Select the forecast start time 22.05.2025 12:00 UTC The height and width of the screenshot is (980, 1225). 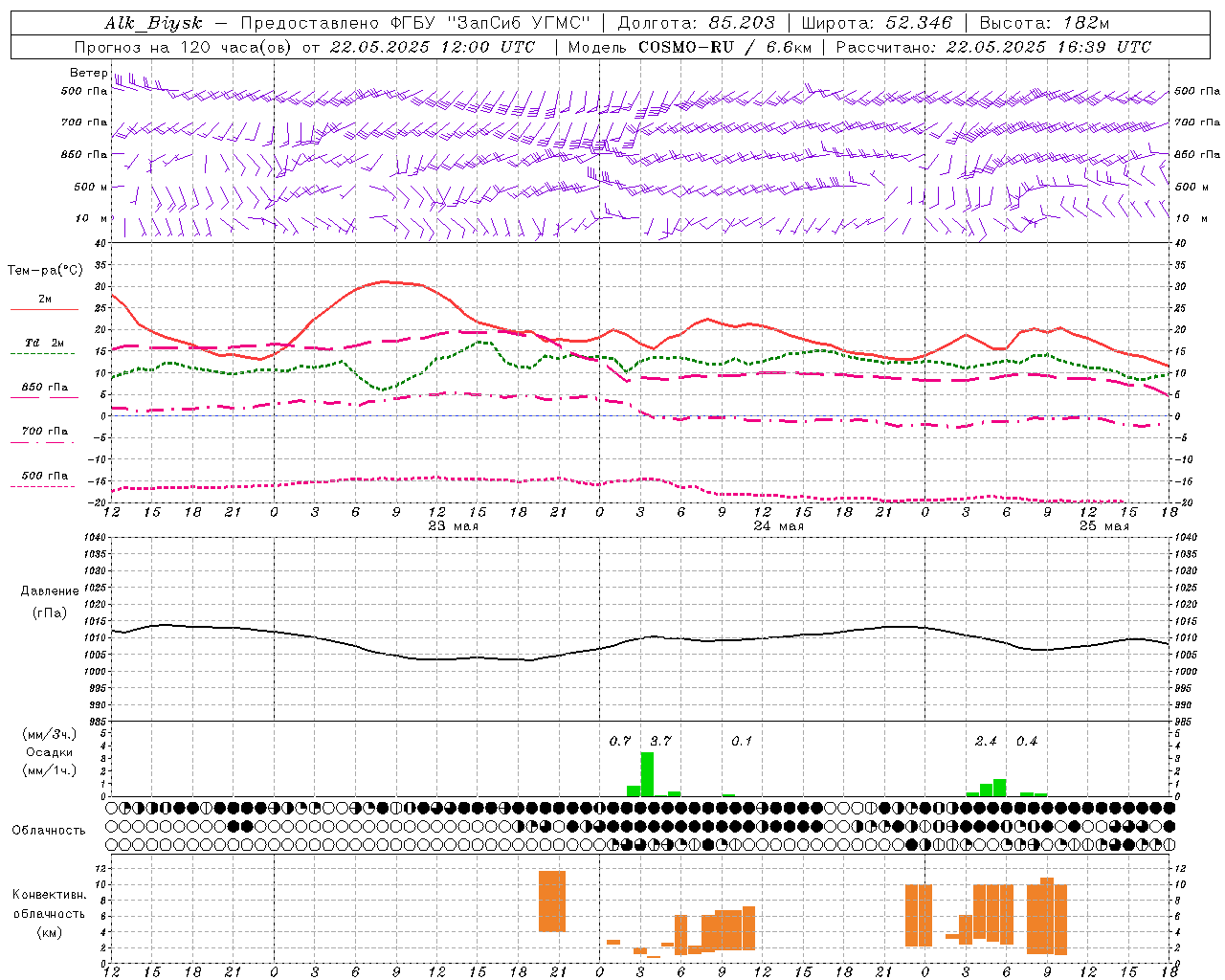[x=433, y=47]
